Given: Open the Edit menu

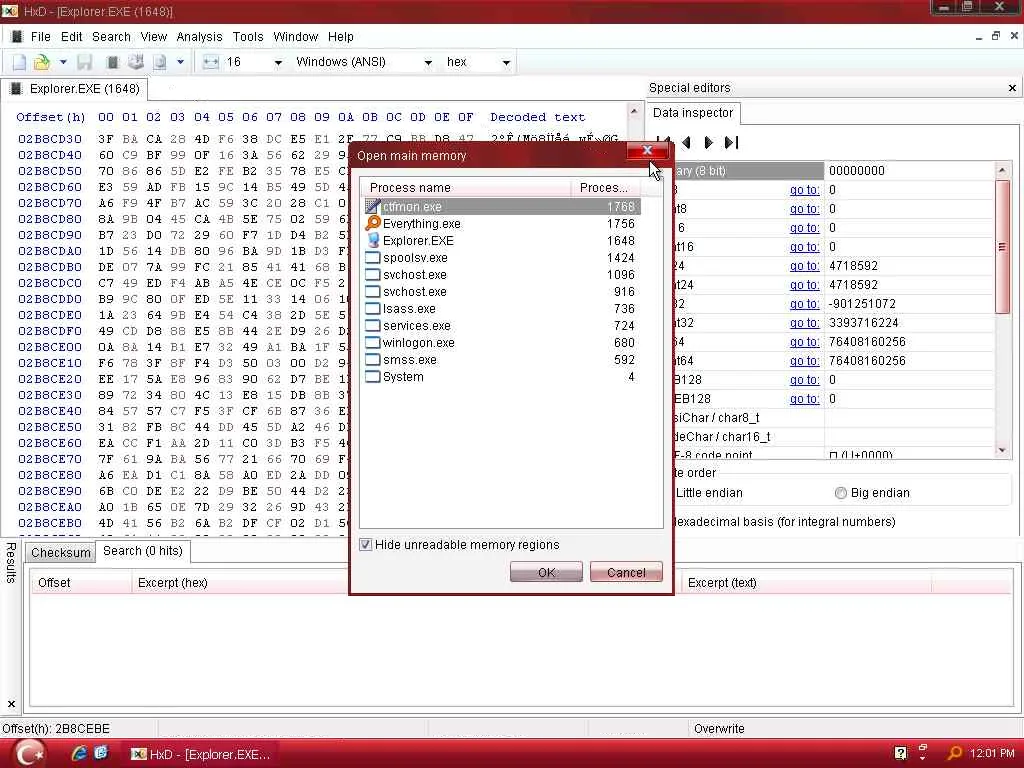Looking at the screenshot, I should click(x=71, y=37).
